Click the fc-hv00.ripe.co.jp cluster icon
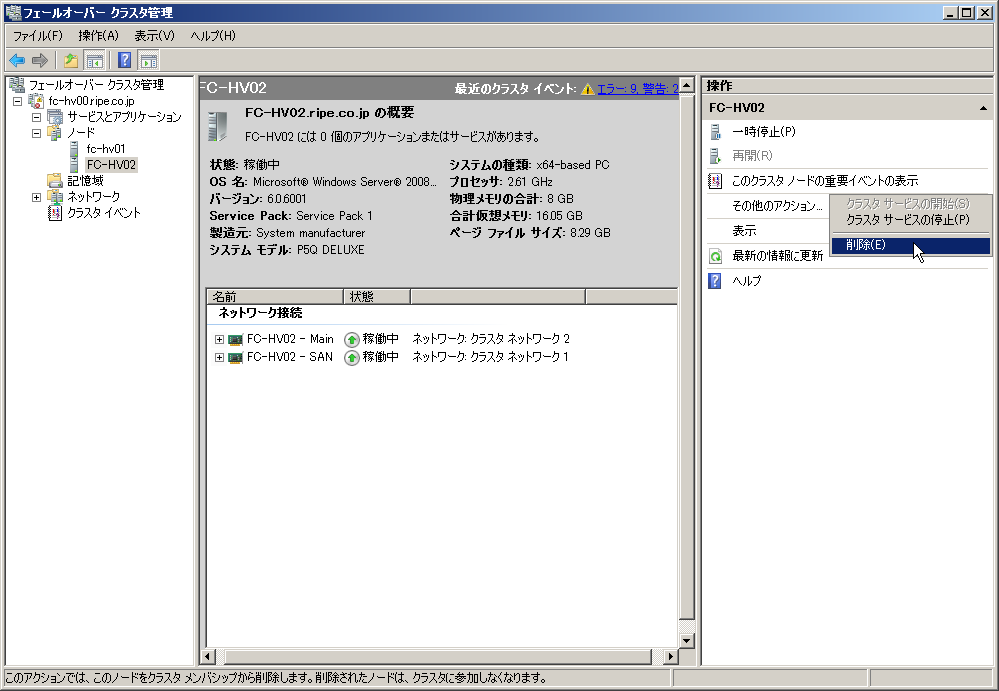999x691 pixels. [x=36, y=101]
